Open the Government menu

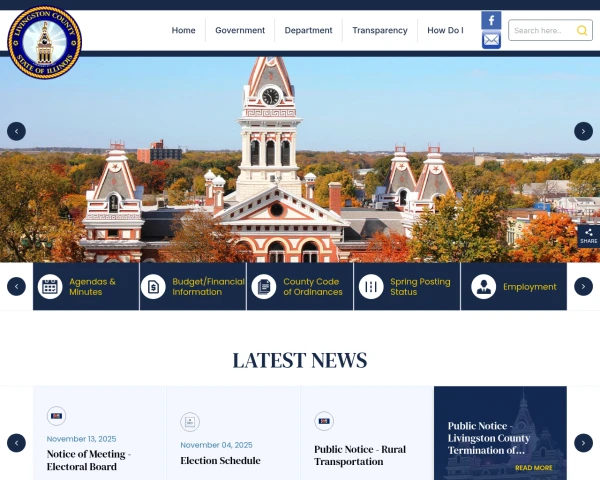click(x=240, y=30)
